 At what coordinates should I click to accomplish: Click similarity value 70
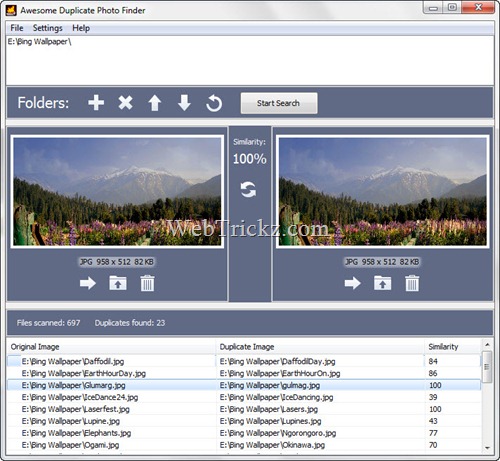(433, 445)
